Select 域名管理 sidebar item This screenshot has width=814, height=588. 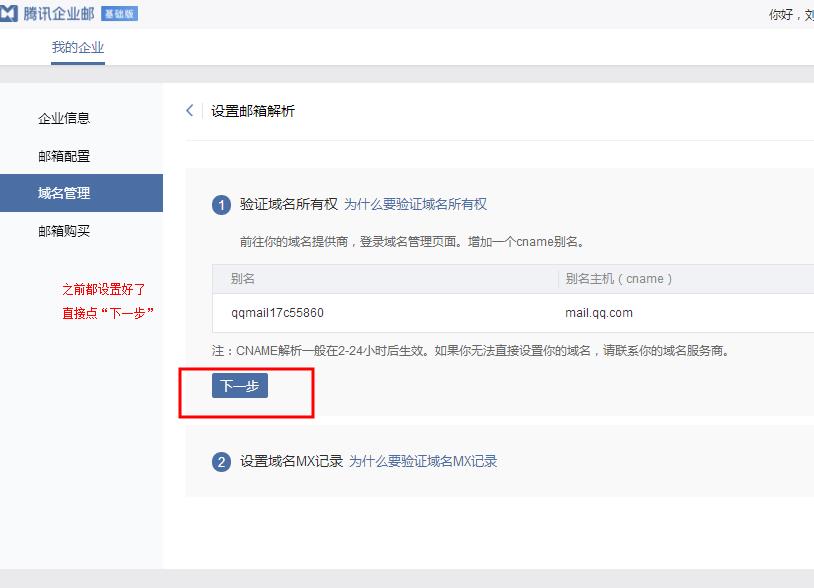pyautogui.click(x=64, y=193)
